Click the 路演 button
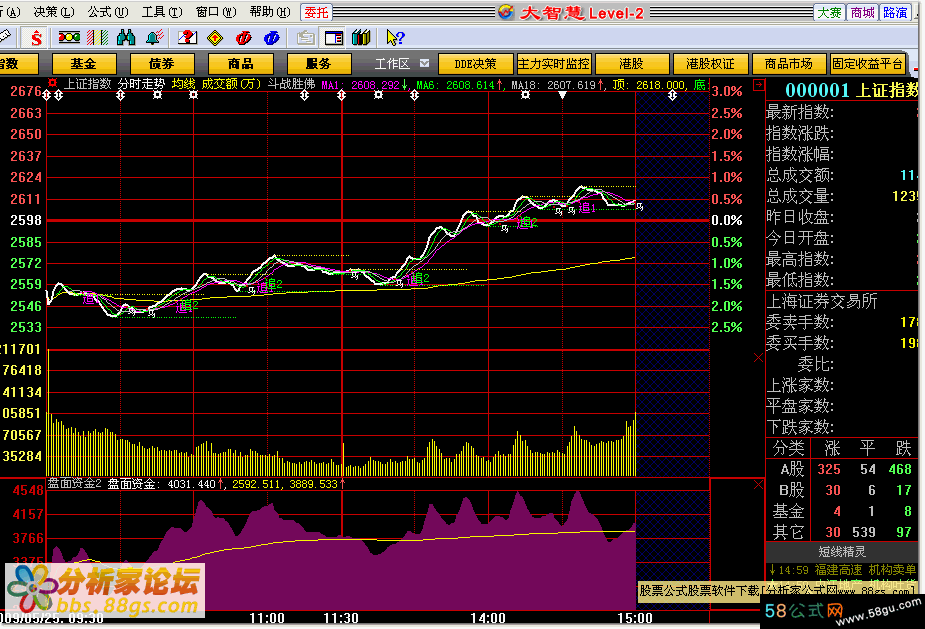This screenshot has width=925, height=629. 895,12
